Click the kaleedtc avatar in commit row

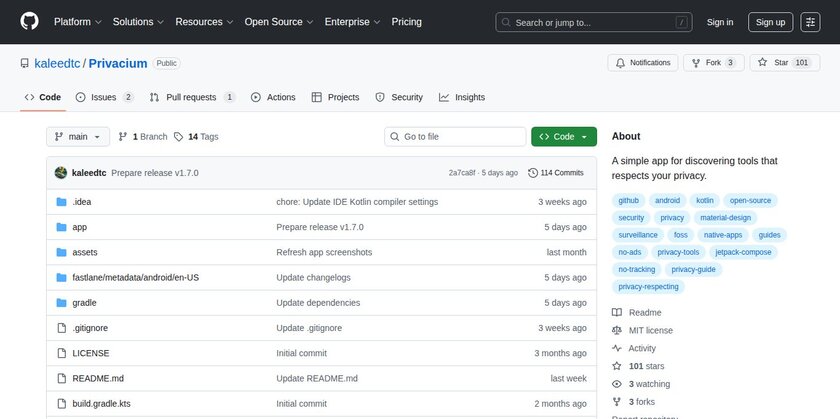coord(61,172)
